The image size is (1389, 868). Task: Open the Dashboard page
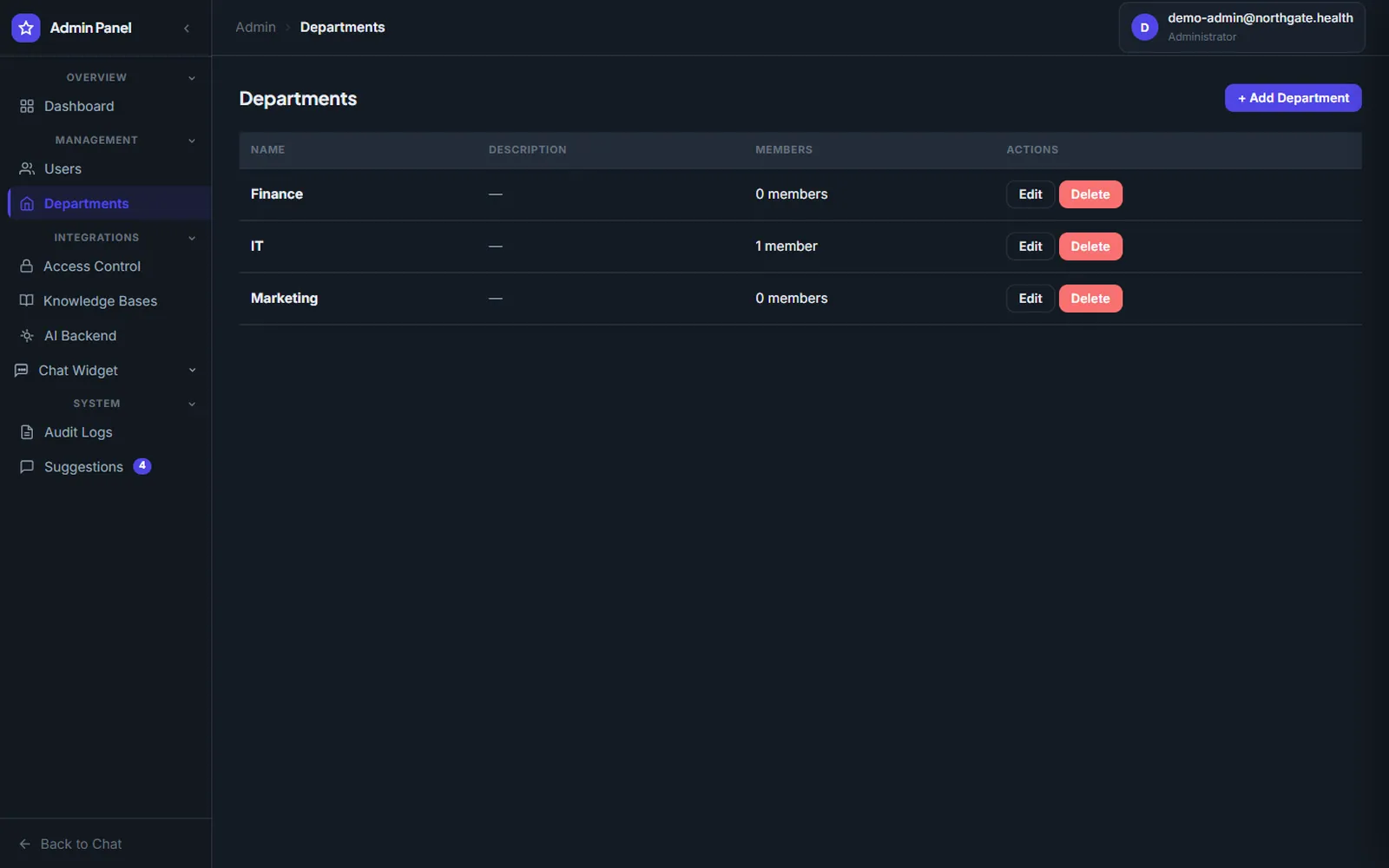click(106, 106)
